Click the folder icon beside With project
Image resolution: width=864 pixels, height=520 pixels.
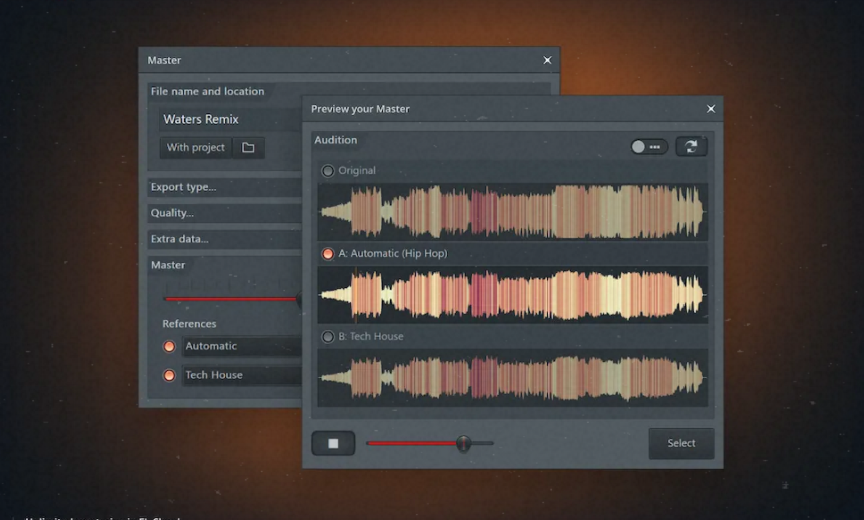click(x=248, y=148)
